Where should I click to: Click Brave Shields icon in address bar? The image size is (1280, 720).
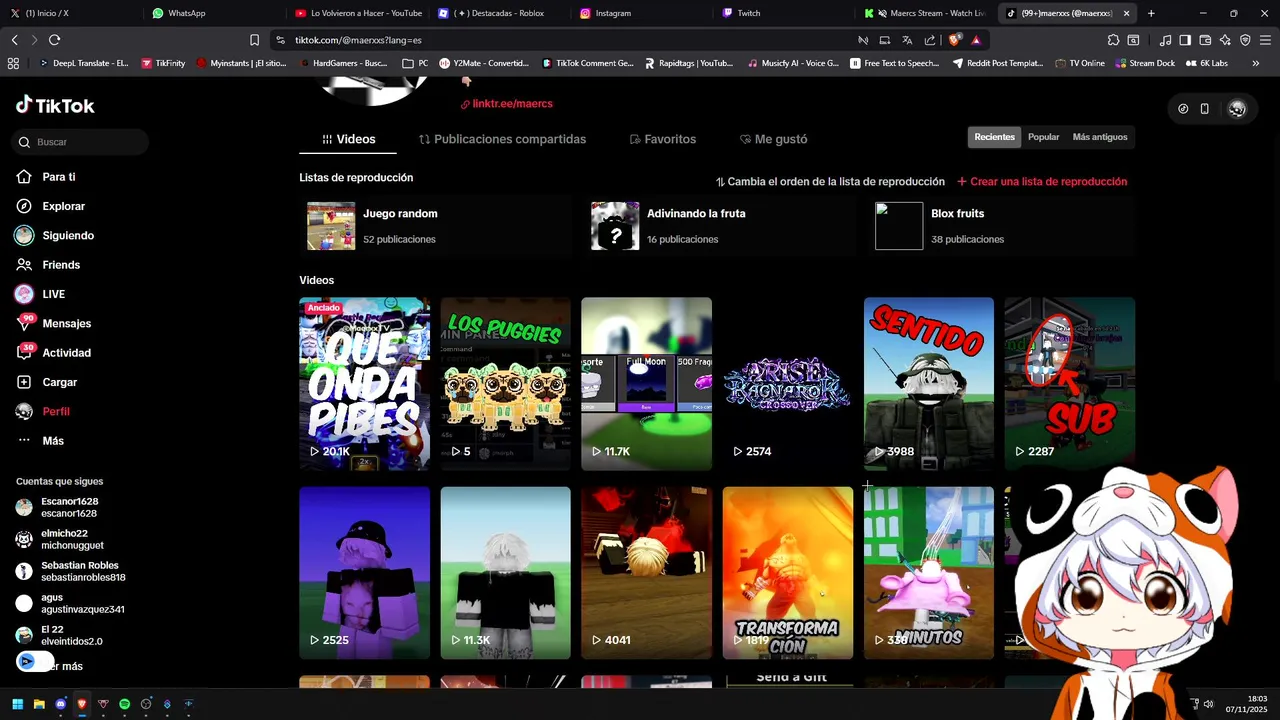tap(955, 40)
